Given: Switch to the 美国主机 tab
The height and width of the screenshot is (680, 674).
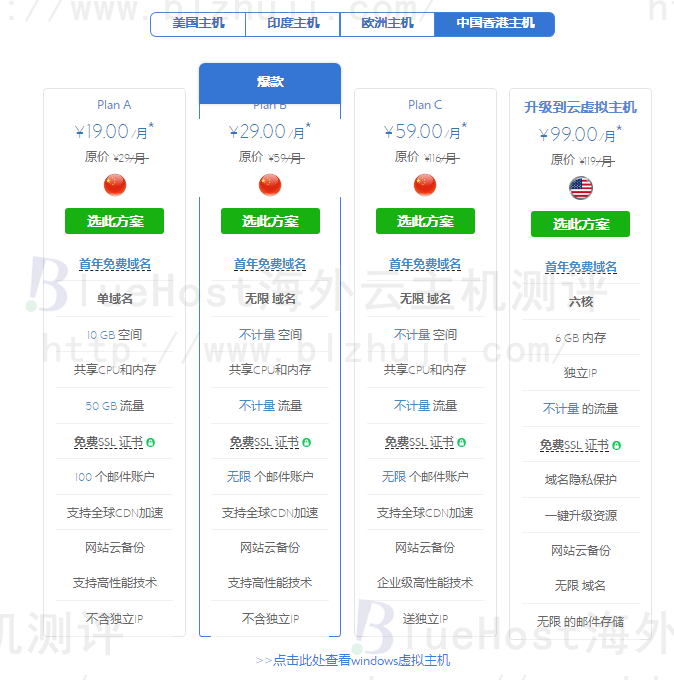Looking at the screenshot, I should (x=198, y=24).
